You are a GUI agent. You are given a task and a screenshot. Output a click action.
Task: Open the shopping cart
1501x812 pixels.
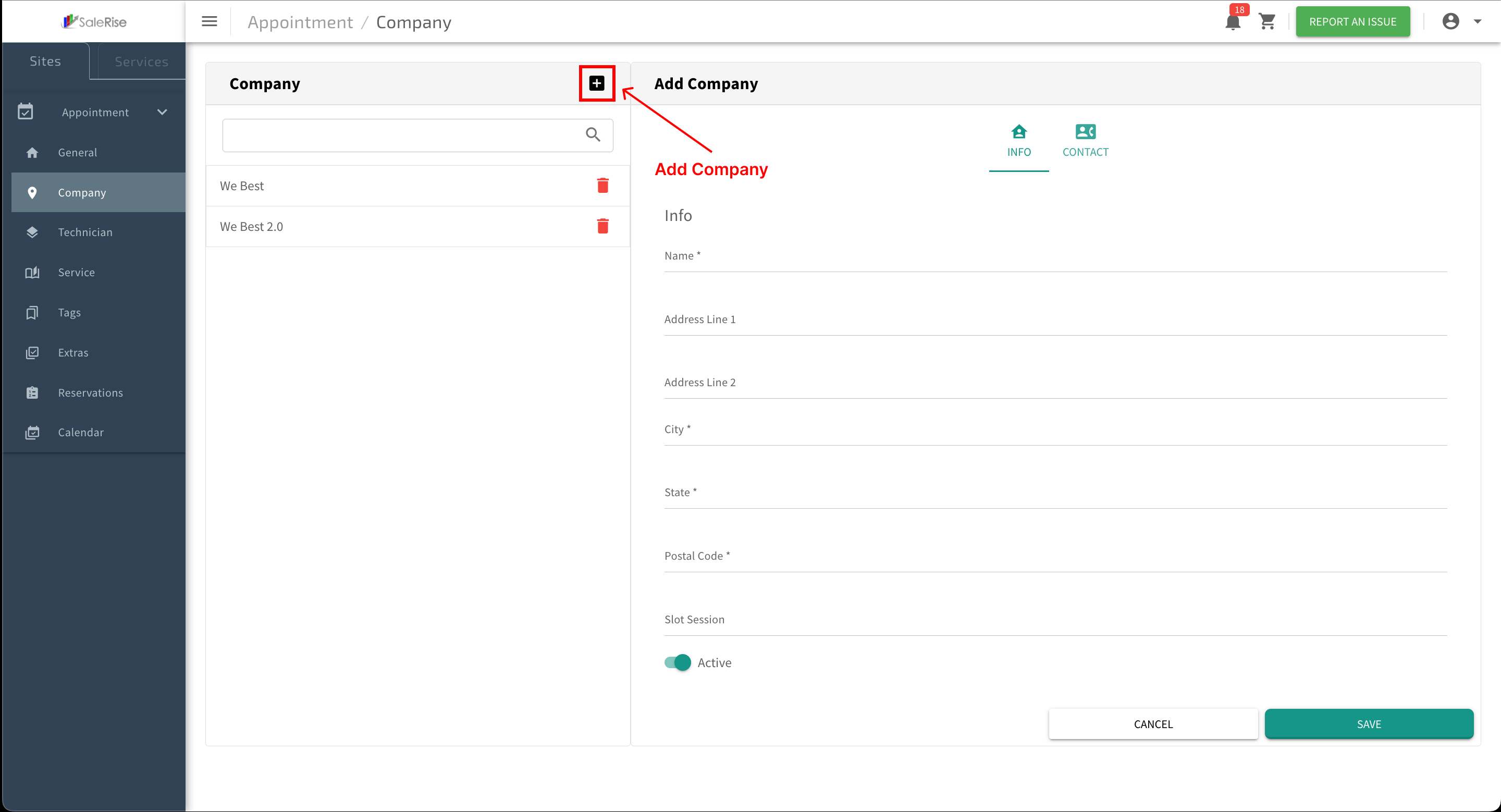1268,21
